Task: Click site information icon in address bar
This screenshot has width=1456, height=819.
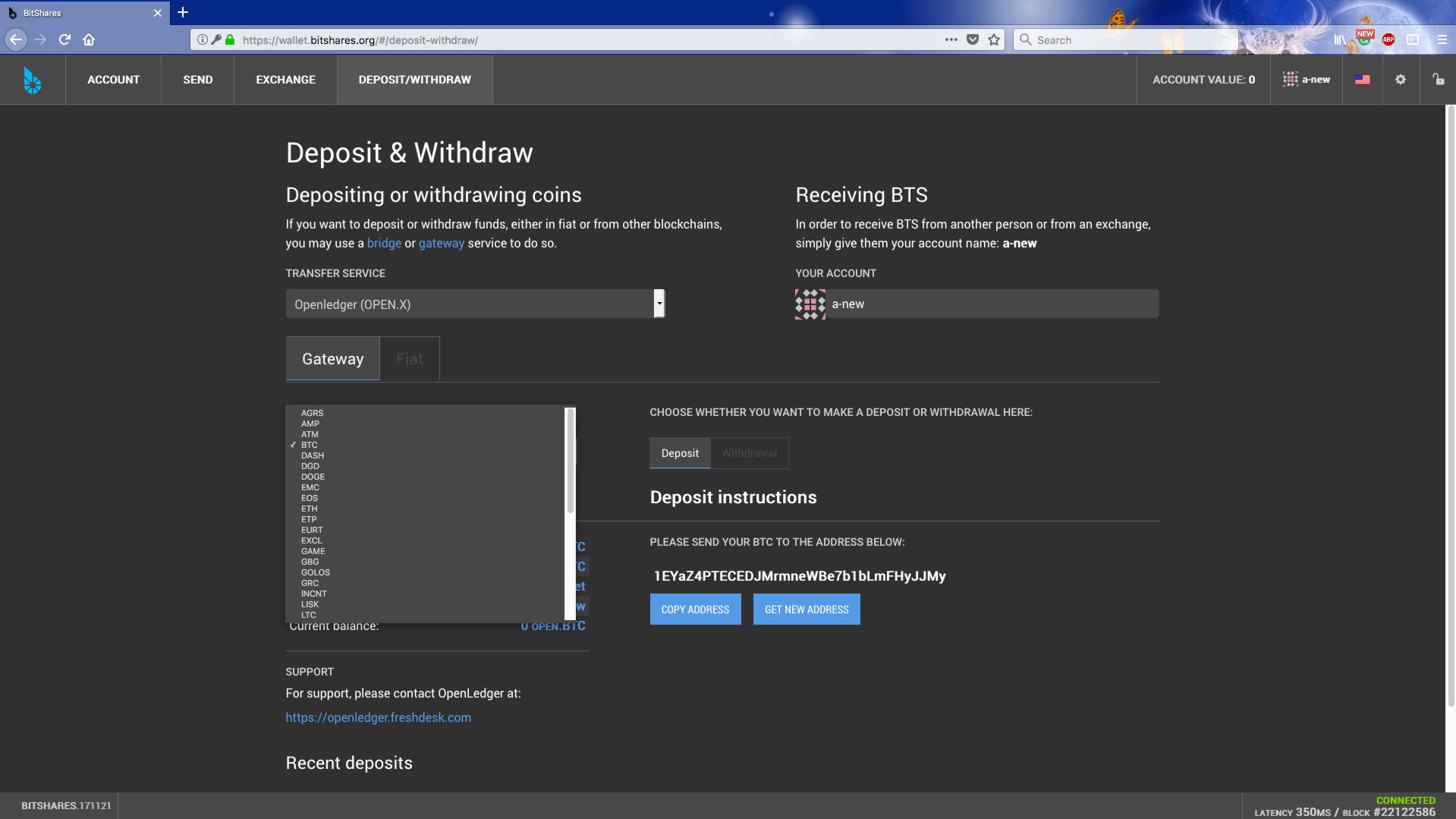Action: click(203, 39)
